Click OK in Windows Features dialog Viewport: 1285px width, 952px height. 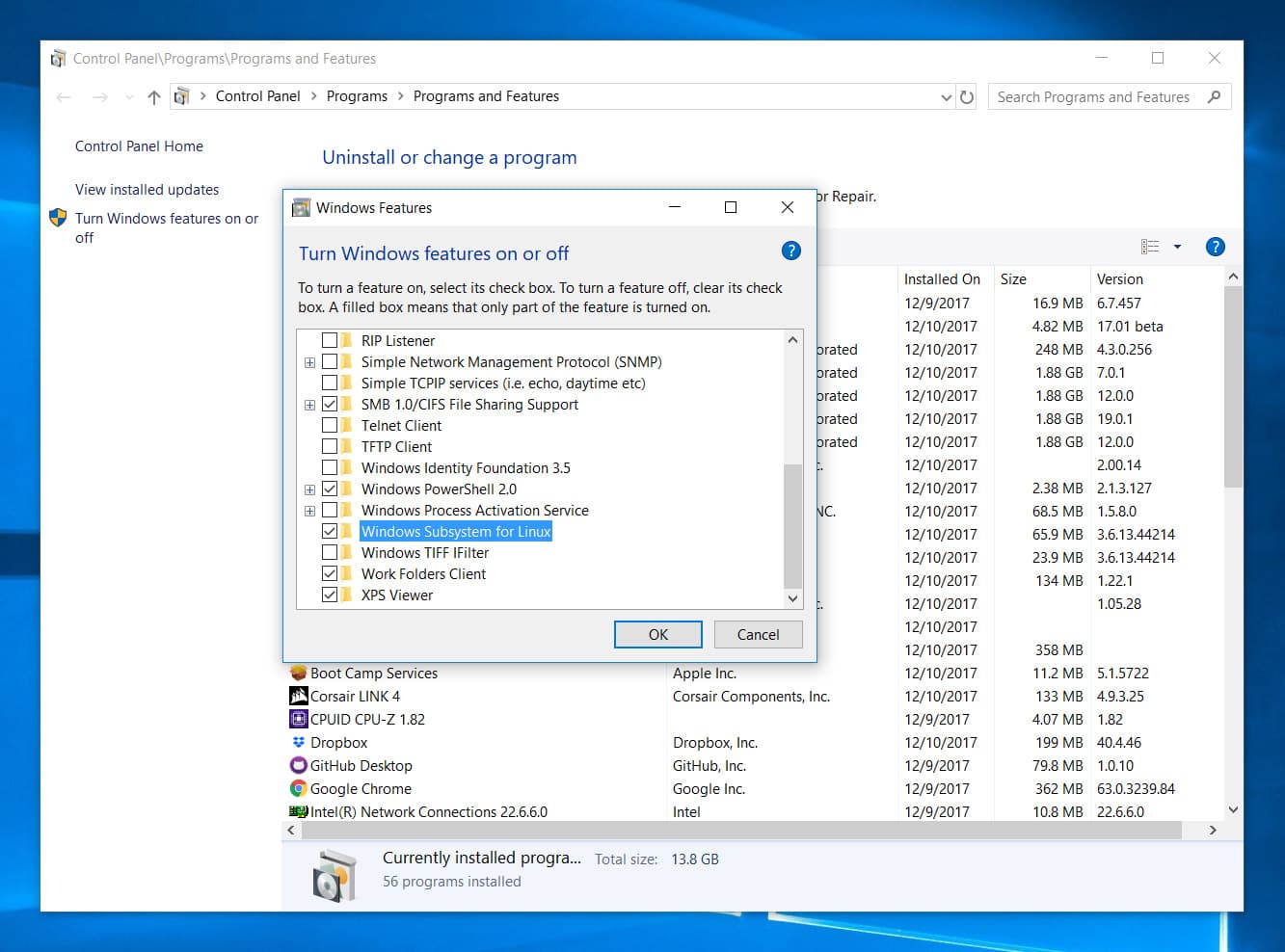pyautogui.click(x=658, y=634)
